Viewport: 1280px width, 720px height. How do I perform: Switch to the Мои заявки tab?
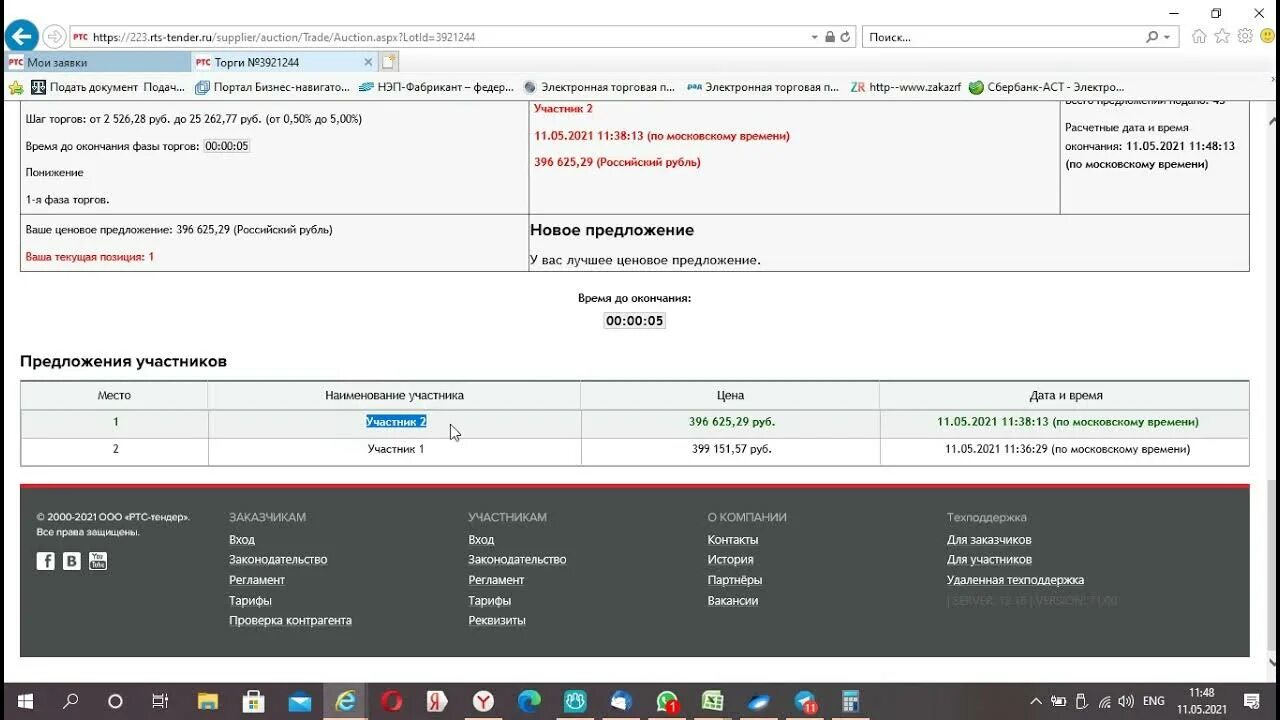click(97, 62)
